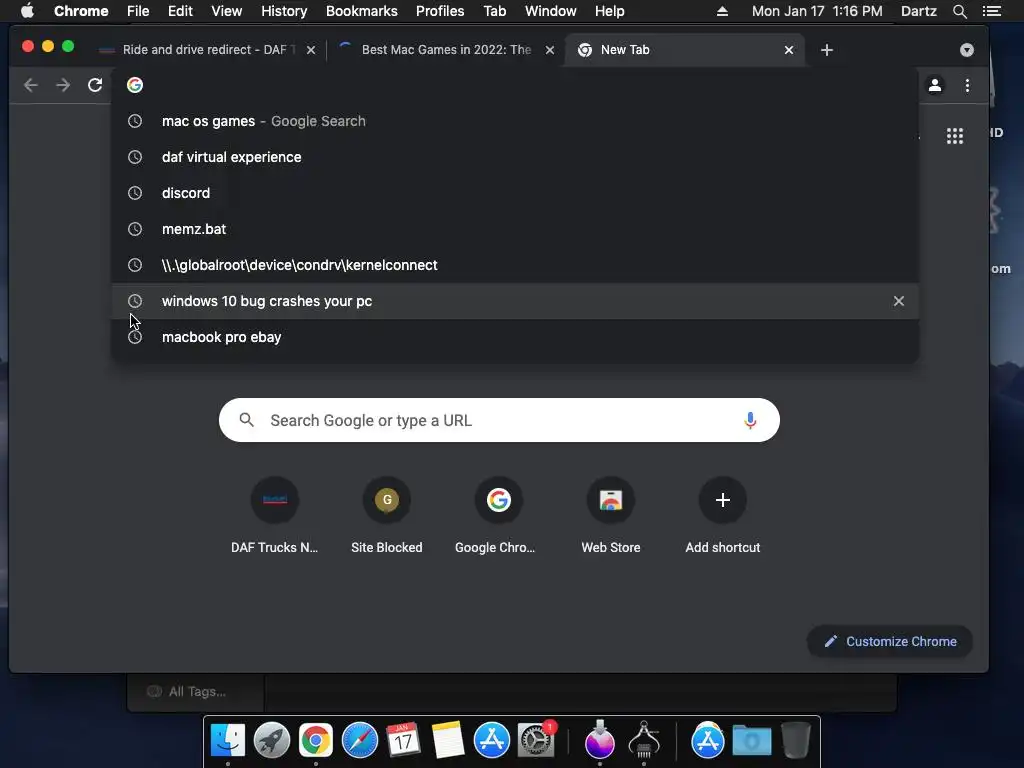Open the Google apps grid
Viewport: 1024px width, 768px height.
(x=955, y=136)
